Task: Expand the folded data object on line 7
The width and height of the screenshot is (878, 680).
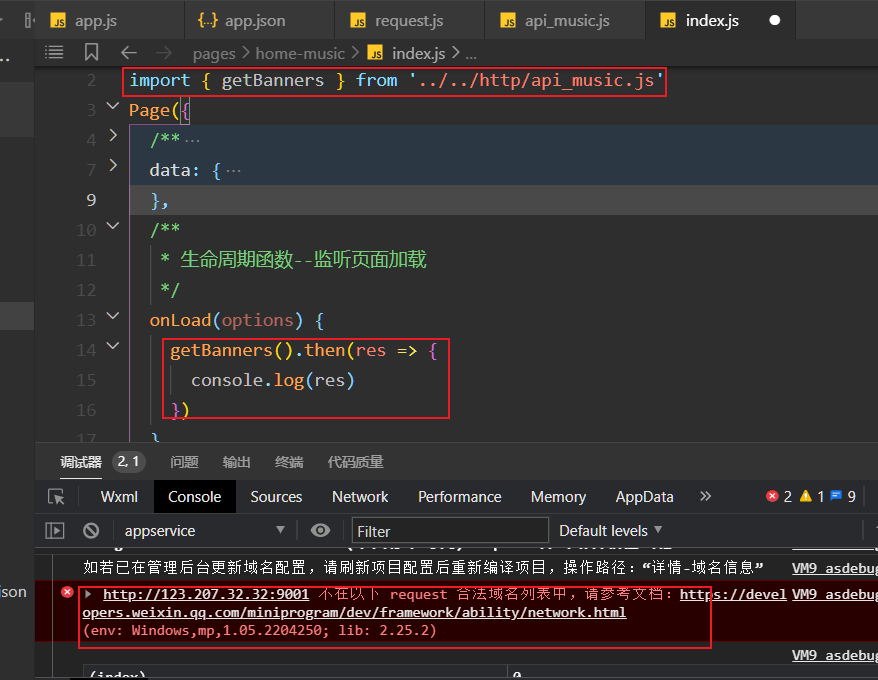Action: [113, 167]
